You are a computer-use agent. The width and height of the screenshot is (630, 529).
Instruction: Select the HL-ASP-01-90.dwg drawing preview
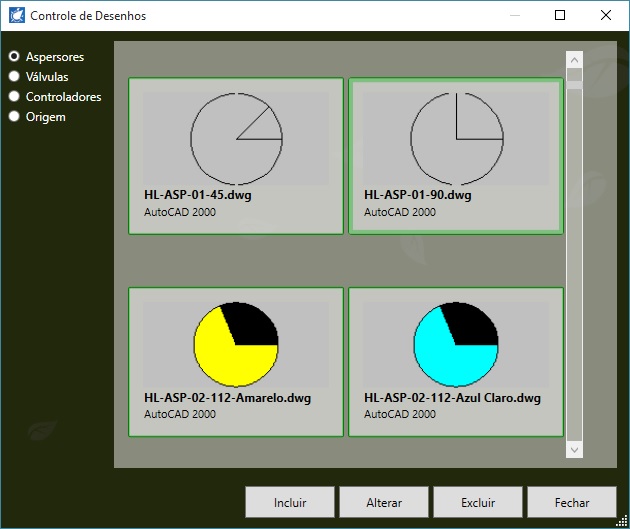point(456,138)
